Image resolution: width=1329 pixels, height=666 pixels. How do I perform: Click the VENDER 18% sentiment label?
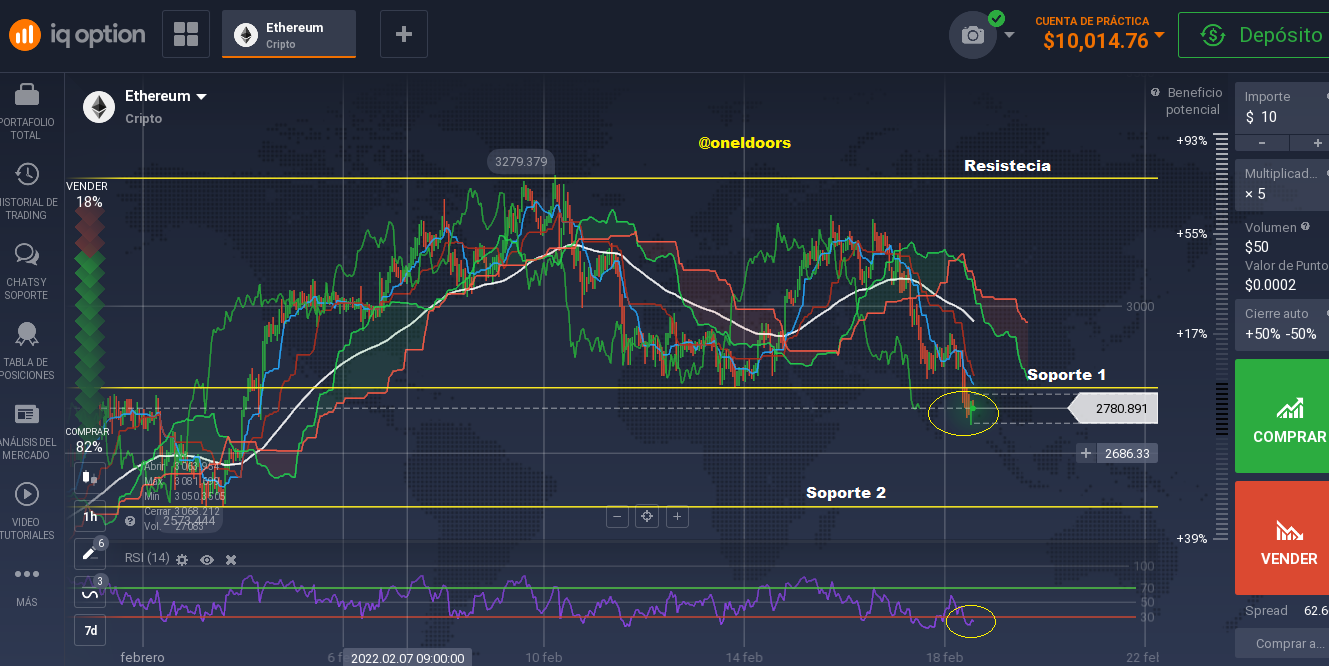point(88,195)
